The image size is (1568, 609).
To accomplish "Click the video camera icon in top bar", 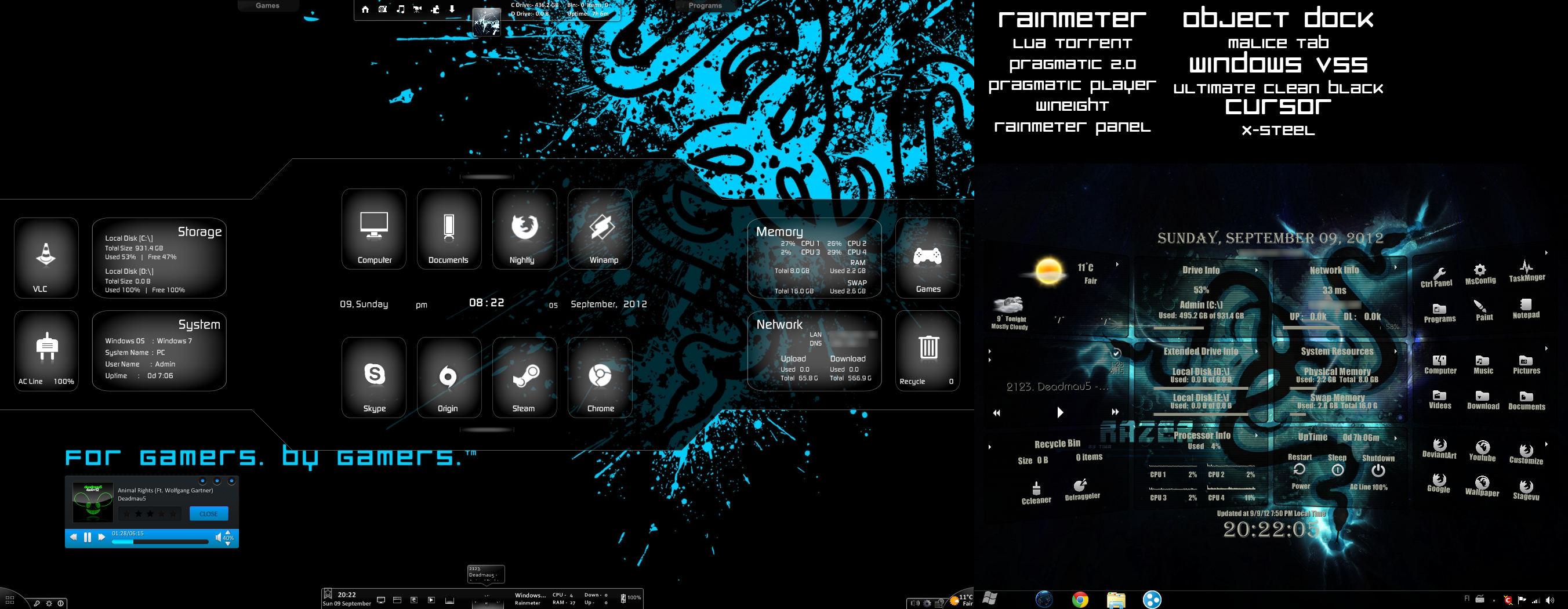I will (418, 9).
